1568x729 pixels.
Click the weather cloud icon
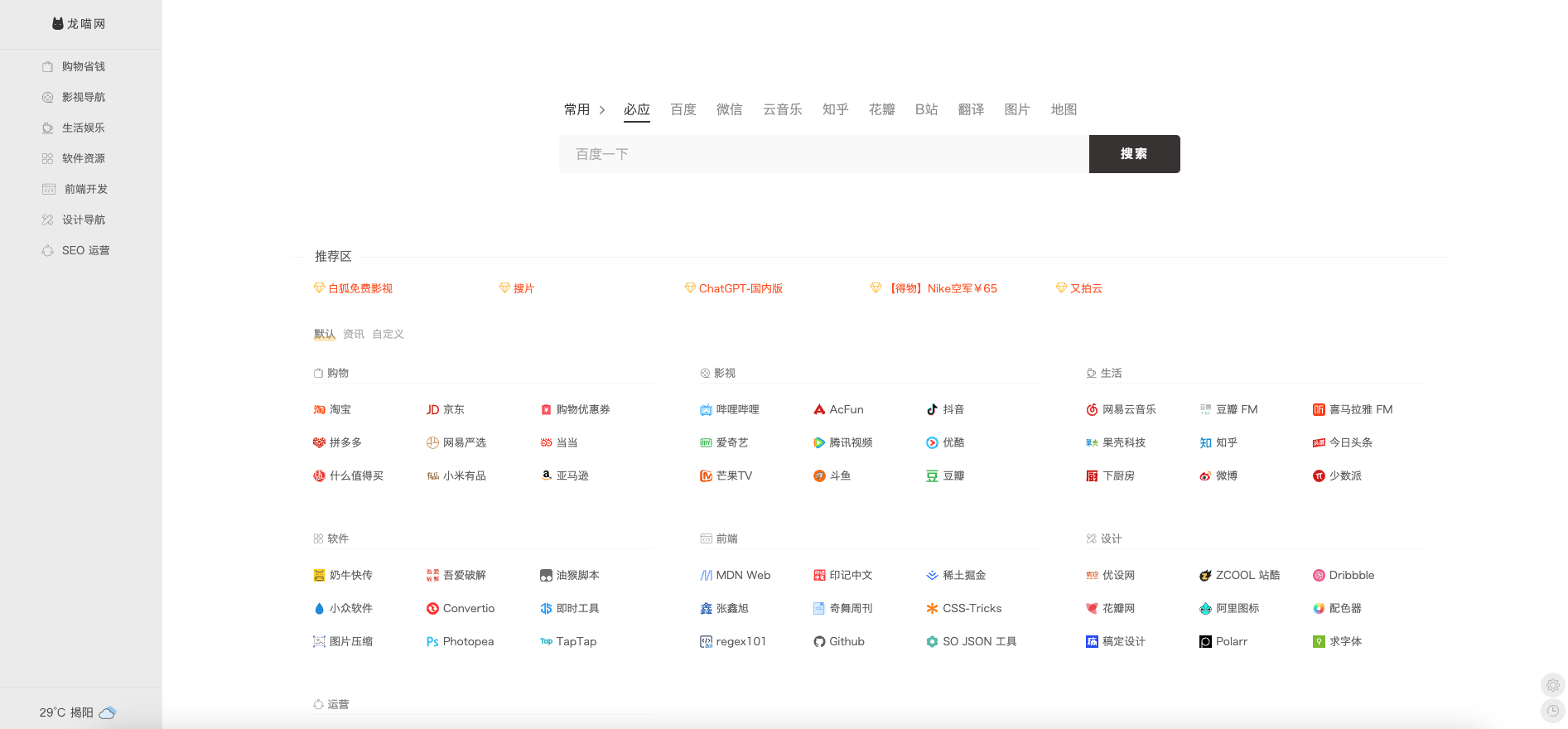pos(108,712)
